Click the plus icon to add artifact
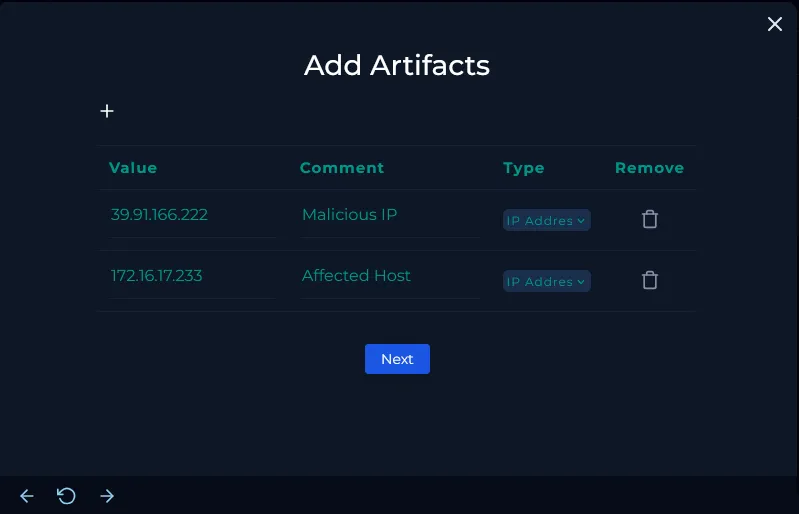This screenshot has height=514, width=799. point(107,111)
